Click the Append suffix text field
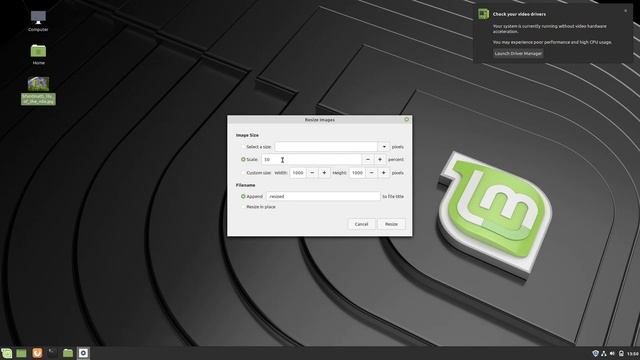The image size is (640, 360). (323, 196)
